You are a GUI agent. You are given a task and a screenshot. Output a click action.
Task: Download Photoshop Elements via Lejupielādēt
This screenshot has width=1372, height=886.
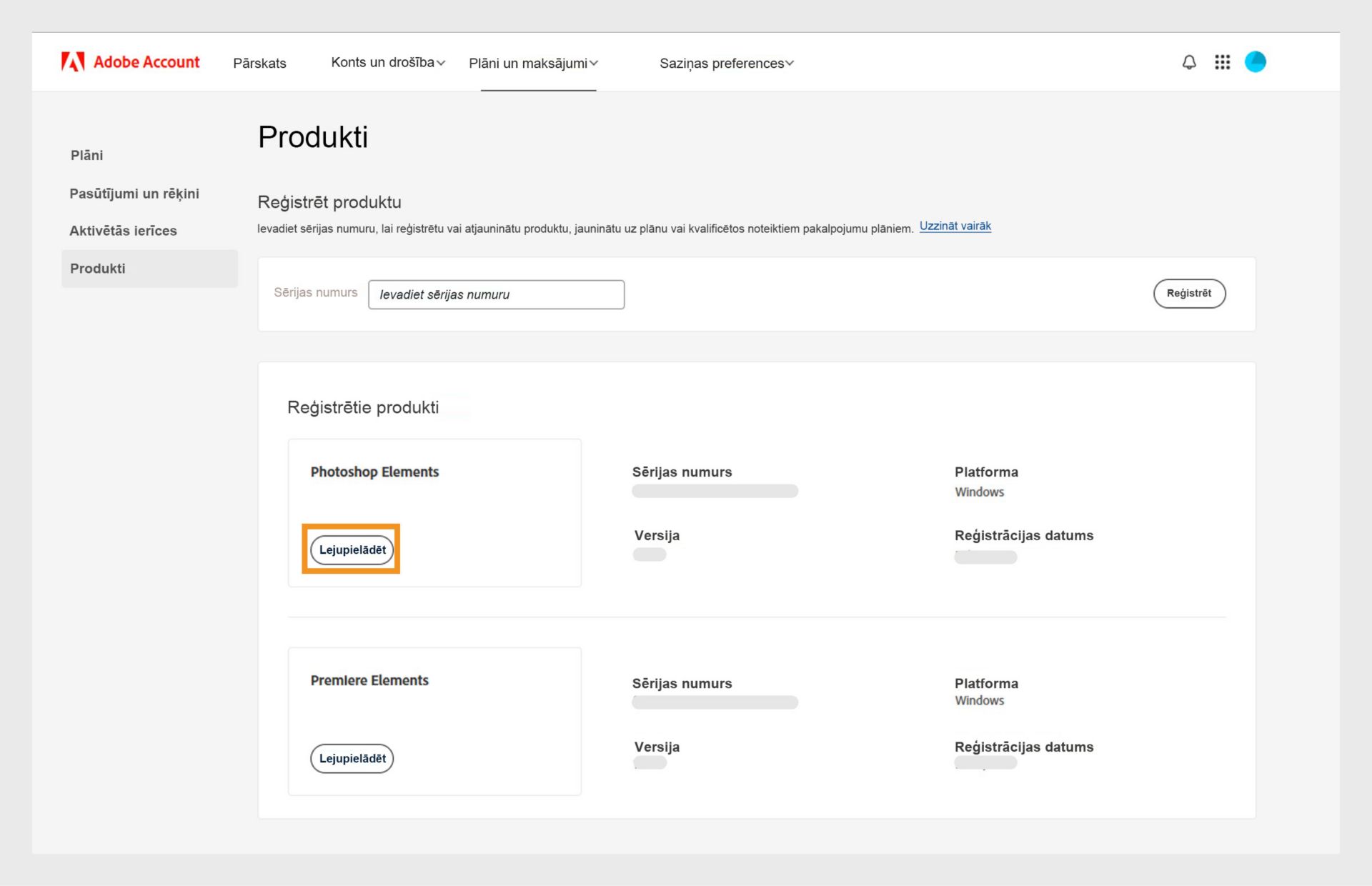352,549
